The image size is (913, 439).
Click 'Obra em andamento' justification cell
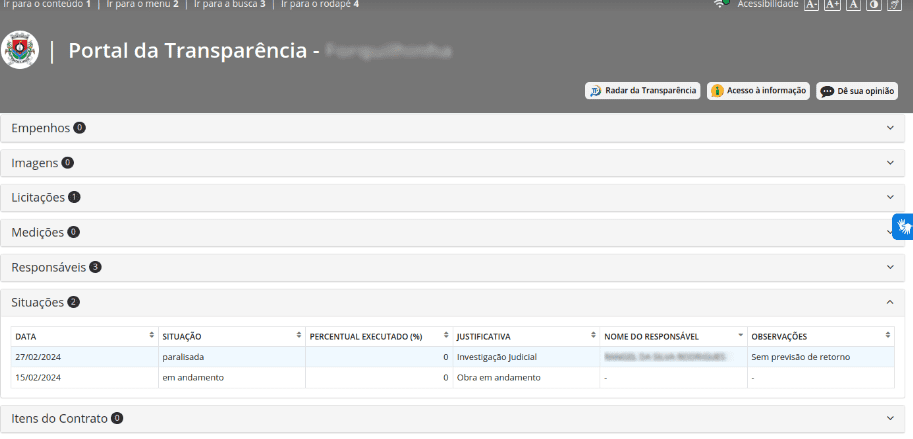click(526, 378)
